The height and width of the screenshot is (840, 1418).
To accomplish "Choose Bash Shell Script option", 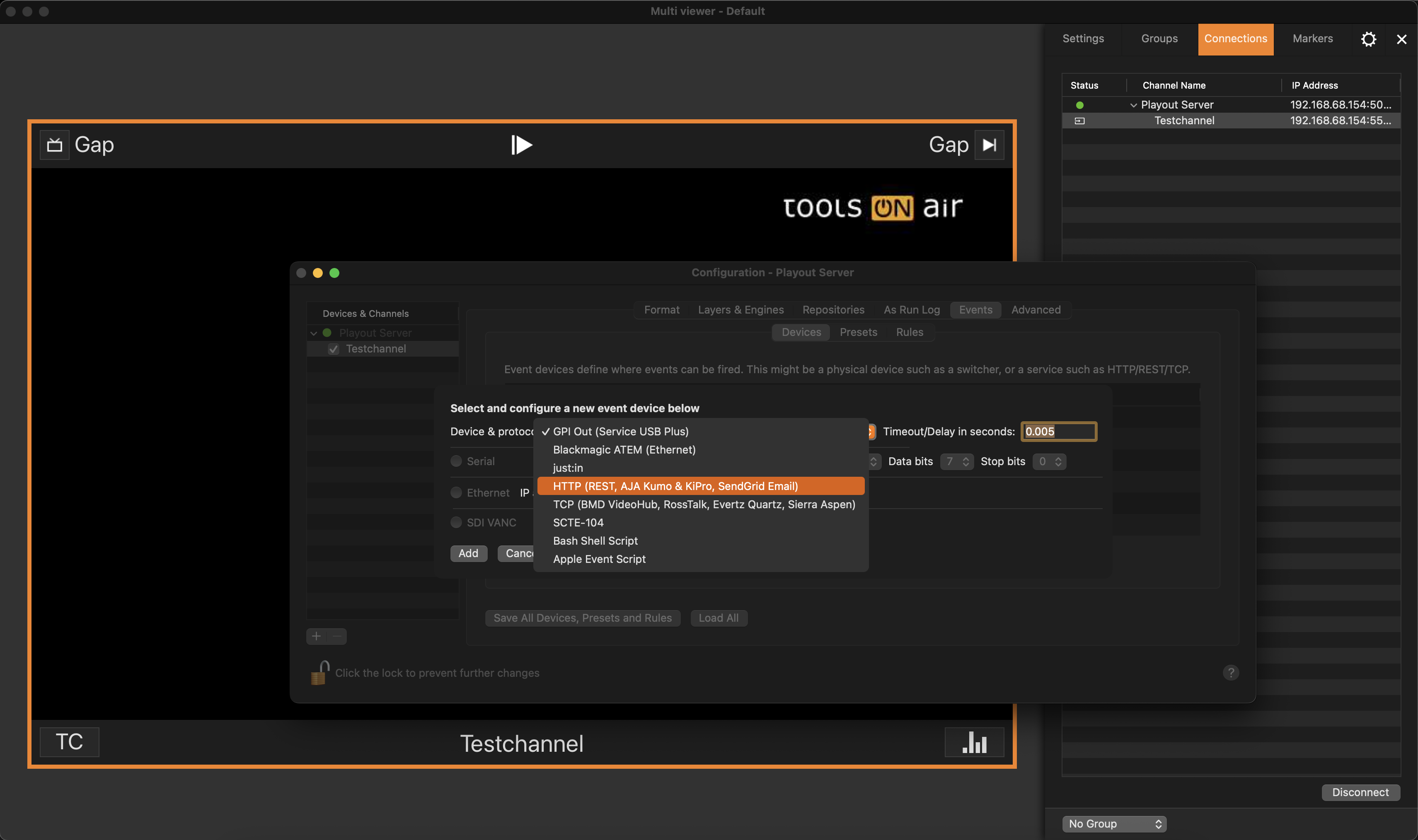I will click(x=701, y=541).
